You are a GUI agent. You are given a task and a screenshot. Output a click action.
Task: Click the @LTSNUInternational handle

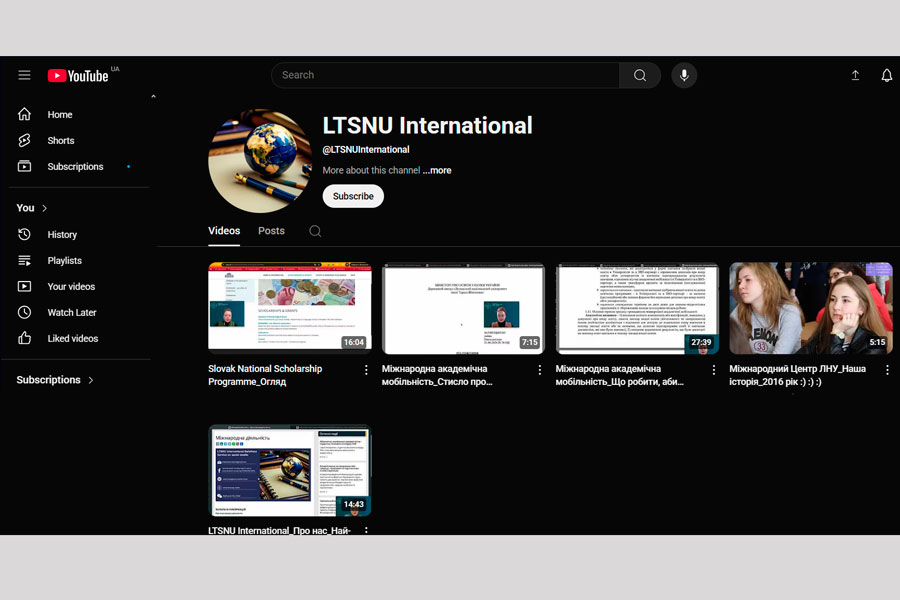tap(366, 149)
